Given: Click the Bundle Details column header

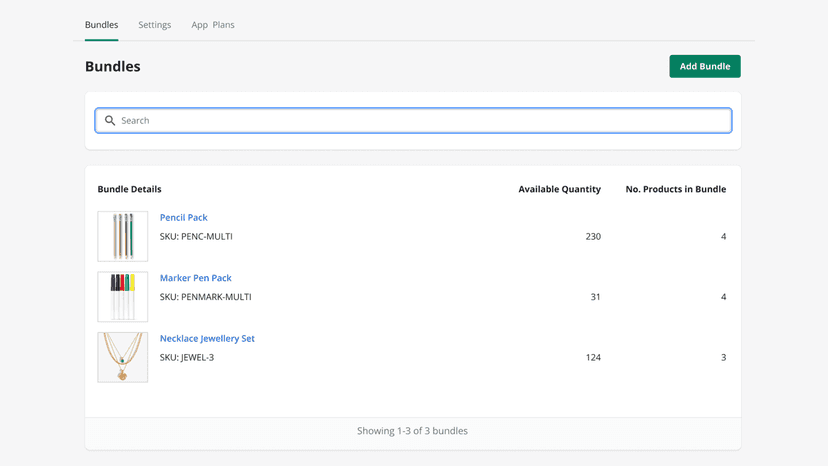Looking at the screenshot, I should [129, 189].
